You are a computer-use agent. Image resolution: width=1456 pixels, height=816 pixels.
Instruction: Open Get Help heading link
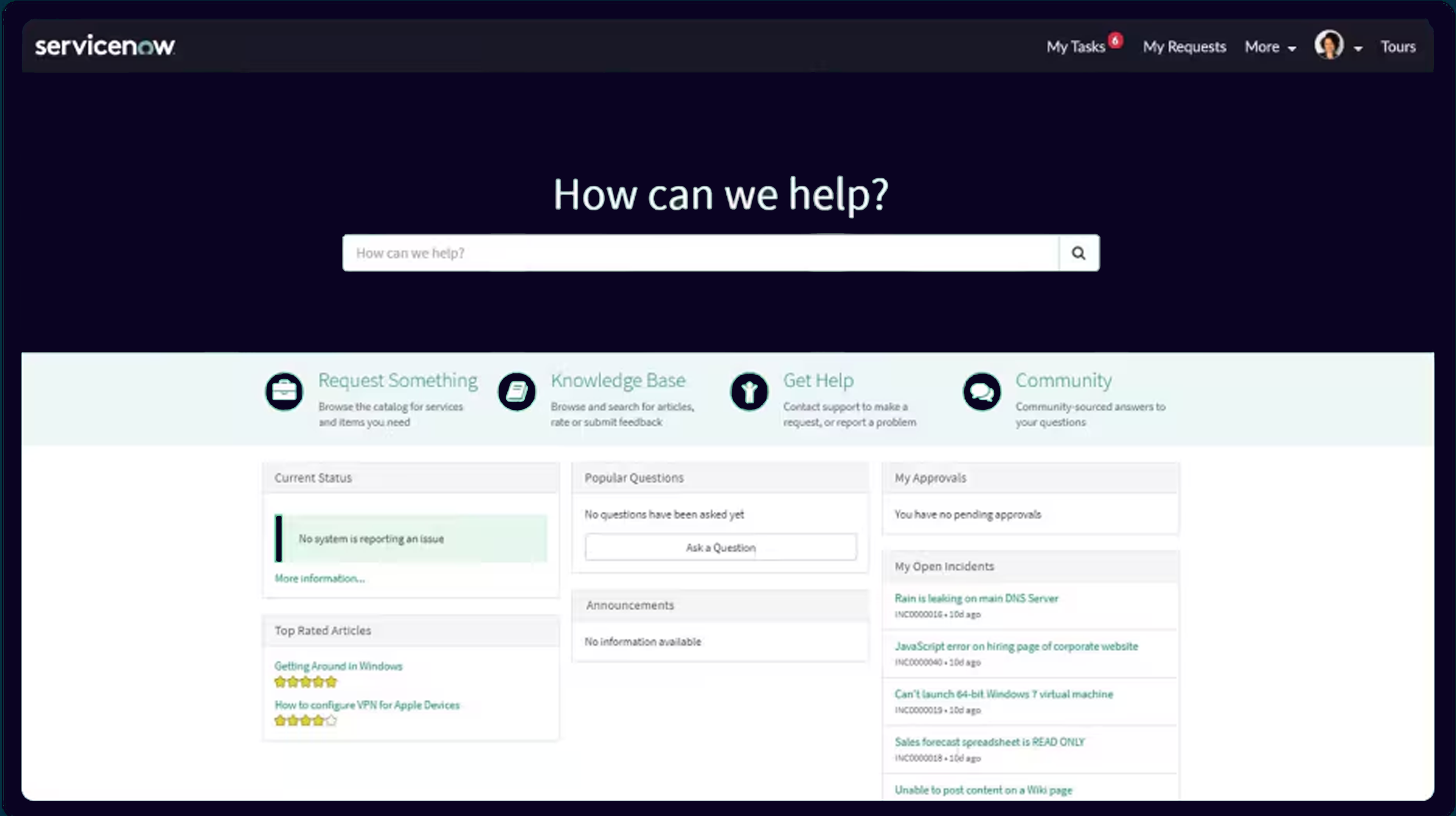(x=818, y=380)
